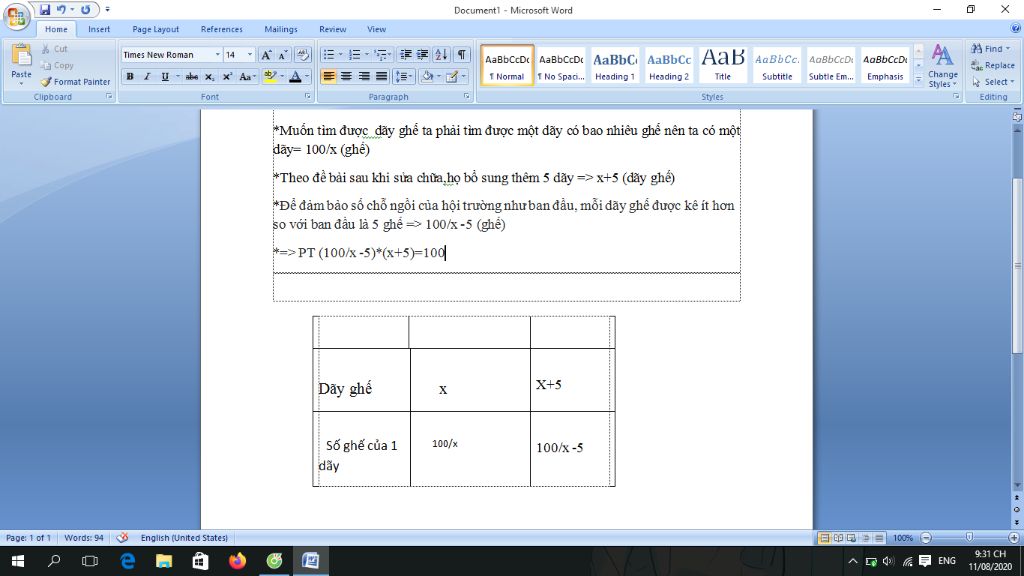
Task: Toggle underline formatting
Action: point(165,76)
